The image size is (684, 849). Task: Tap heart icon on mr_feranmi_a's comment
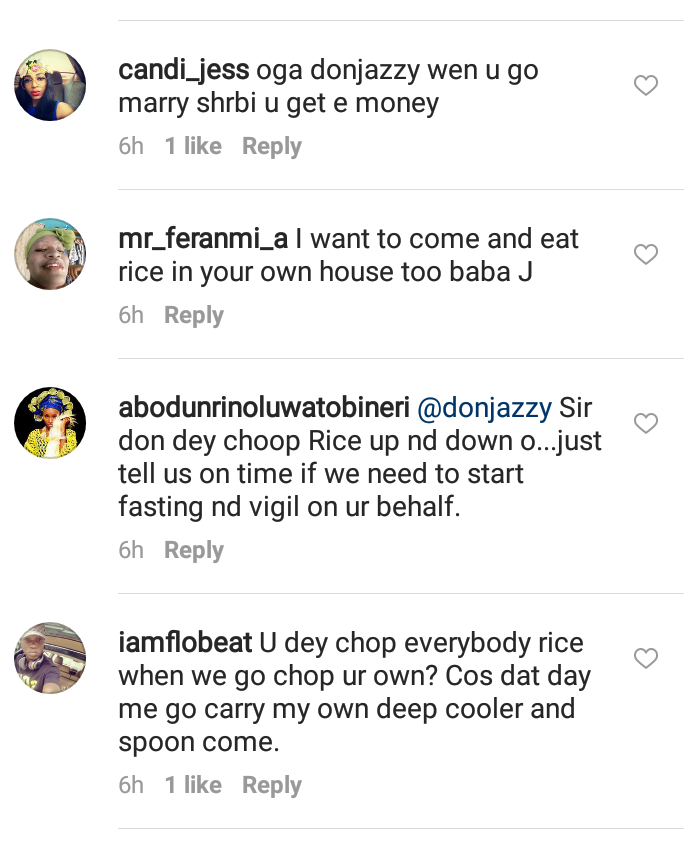[646, 255]
